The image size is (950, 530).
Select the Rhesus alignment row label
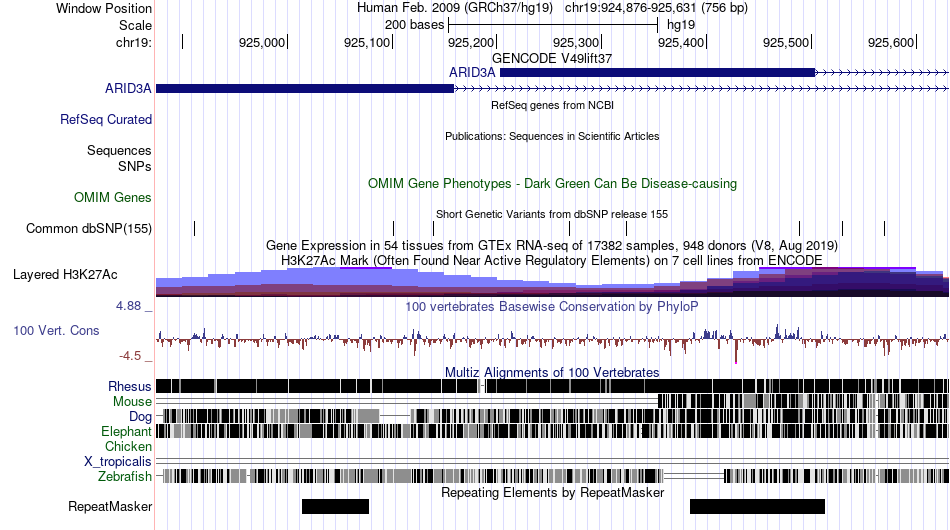[x=130, y=386]
